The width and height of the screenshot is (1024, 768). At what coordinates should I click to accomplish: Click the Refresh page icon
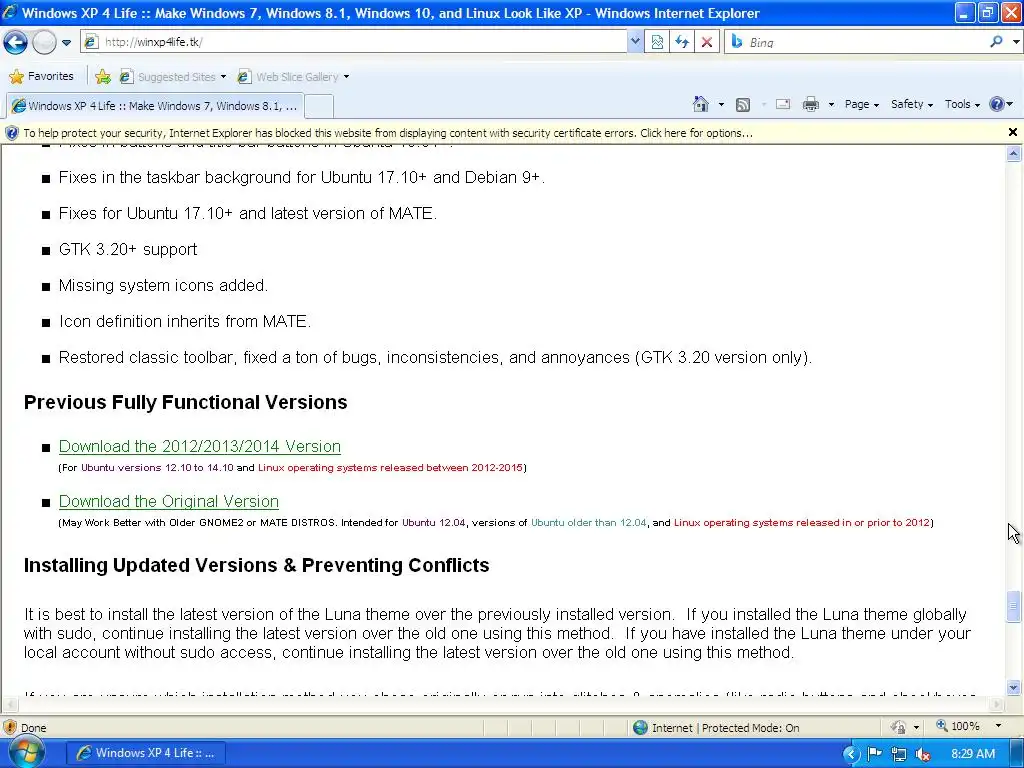click(682, 42)
